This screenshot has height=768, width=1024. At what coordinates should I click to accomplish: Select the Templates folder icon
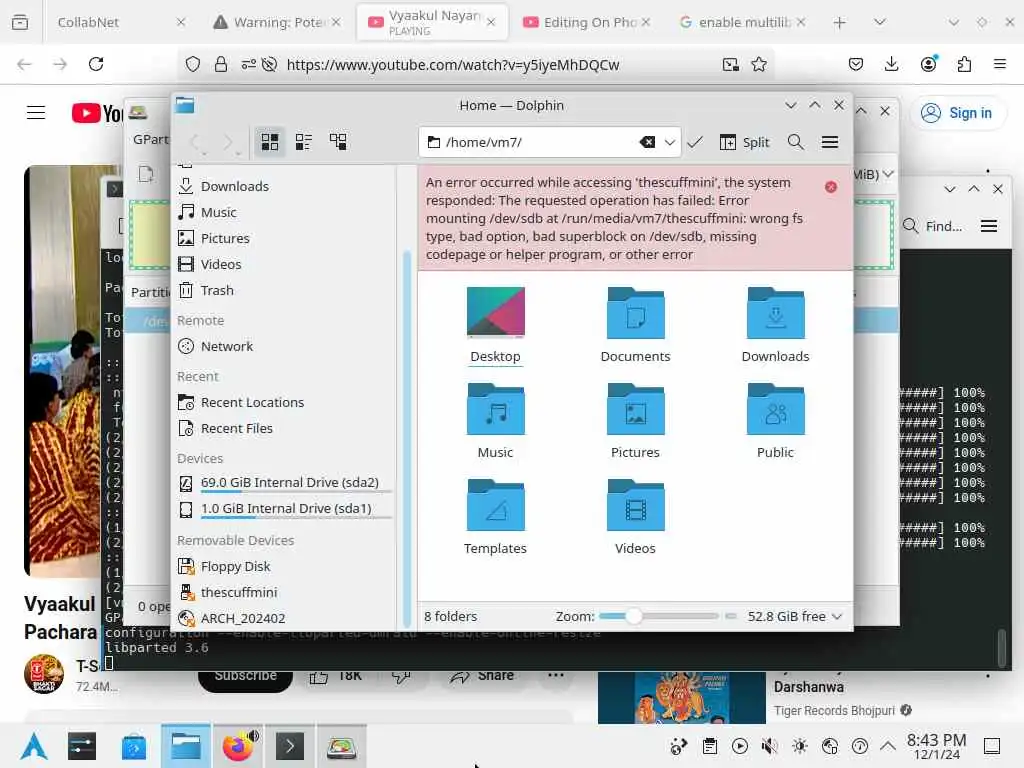tap(496, 517)
